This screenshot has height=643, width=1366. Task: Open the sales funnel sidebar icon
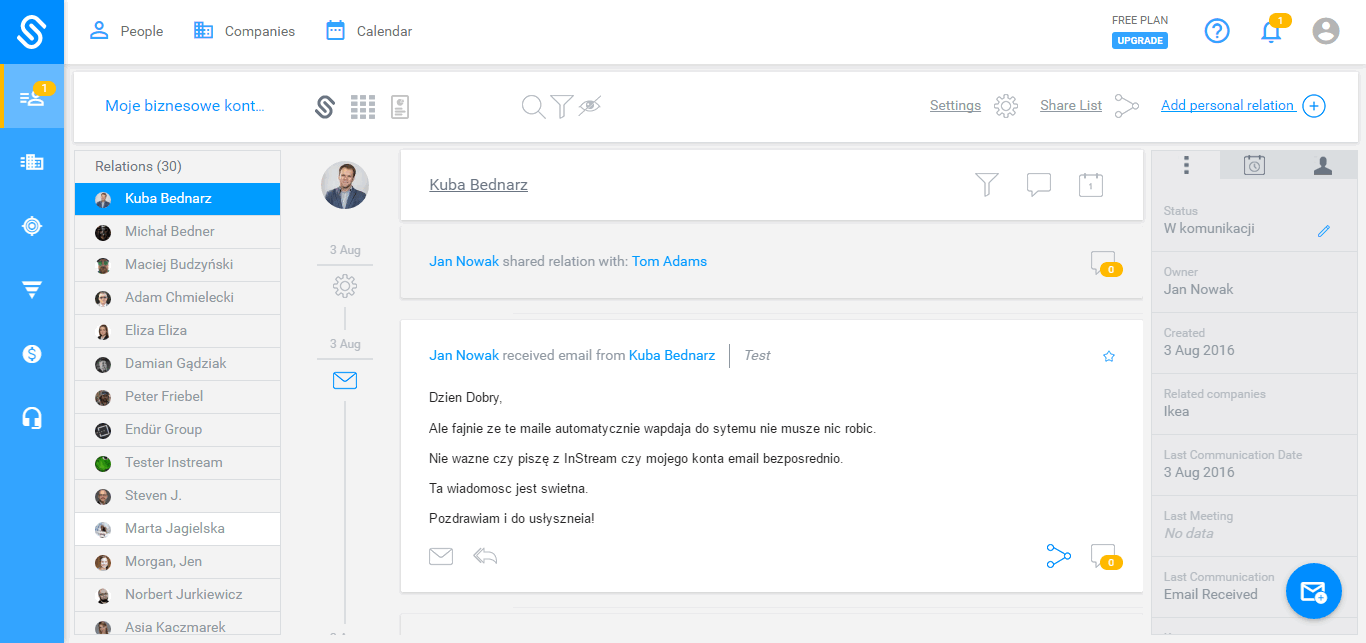coord(32,290)
